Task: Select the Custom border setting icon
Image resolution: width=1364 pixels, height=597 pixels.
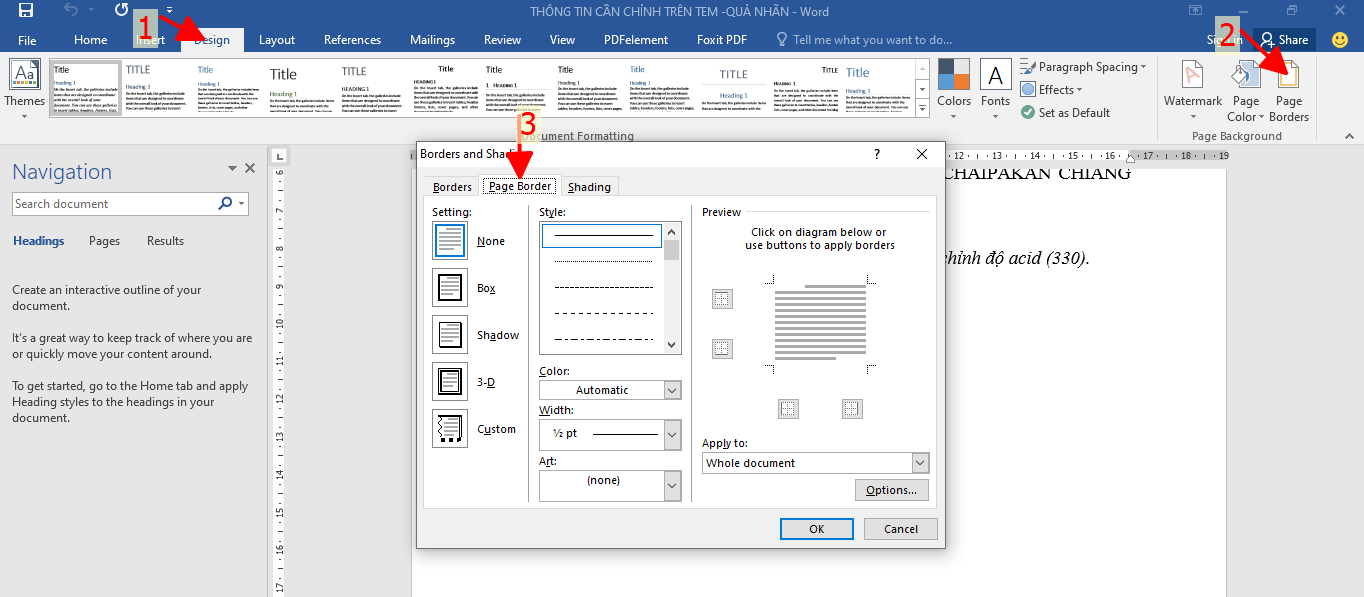Action: point(450,429)
